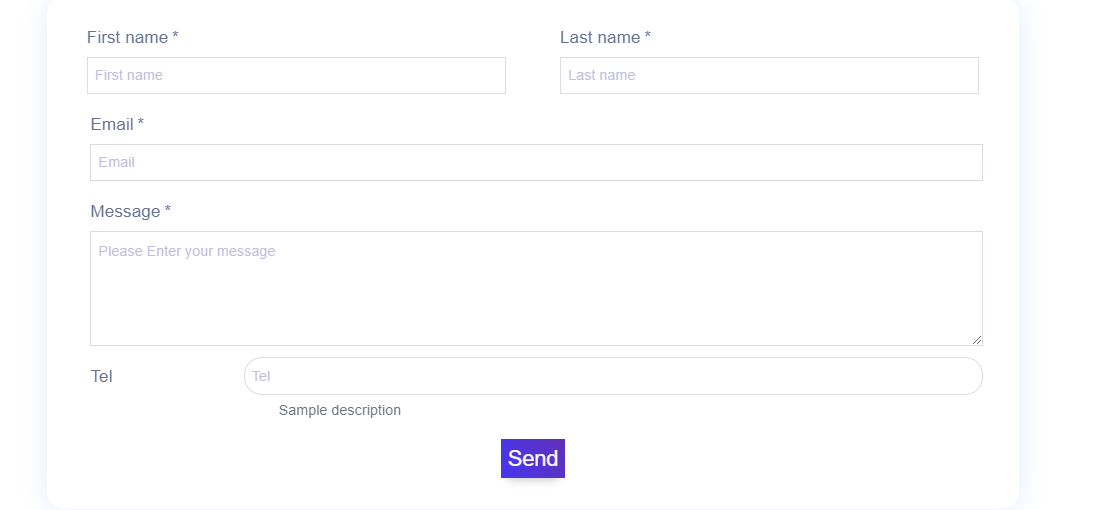Click the "Message" label above the text area

click(125, 212)
